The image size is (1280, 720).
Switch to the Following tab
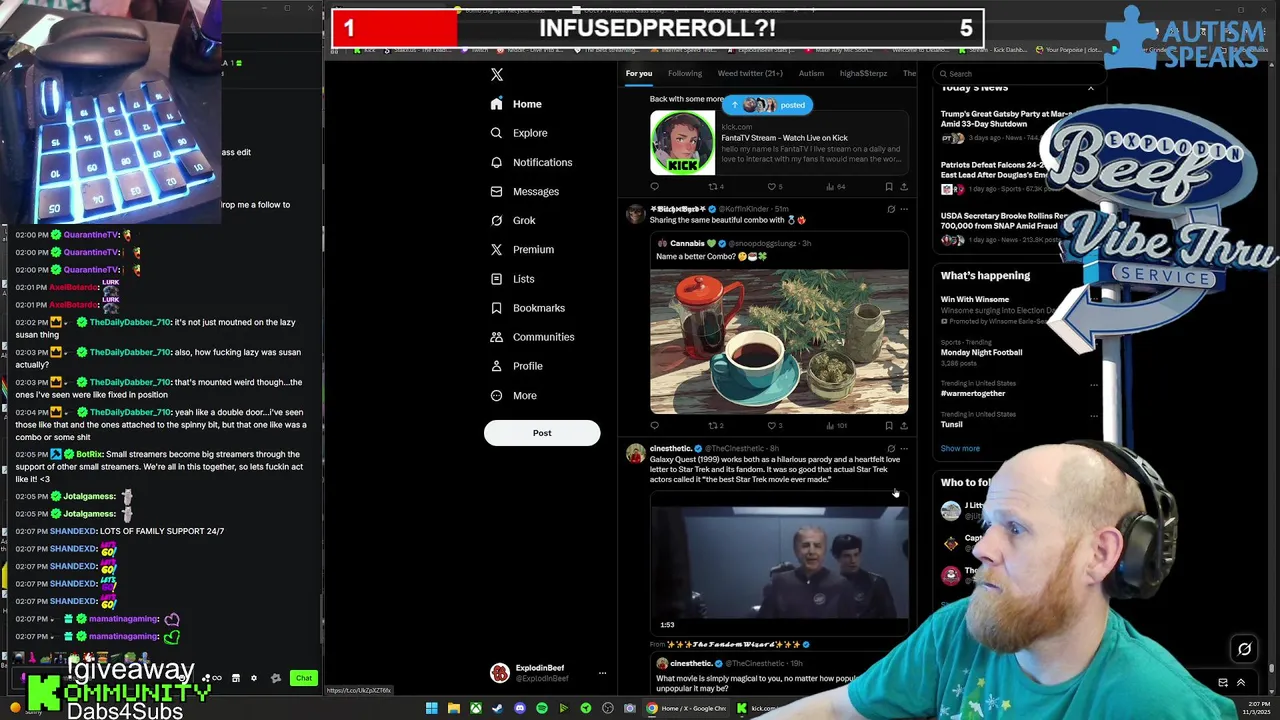pos(685,73)
